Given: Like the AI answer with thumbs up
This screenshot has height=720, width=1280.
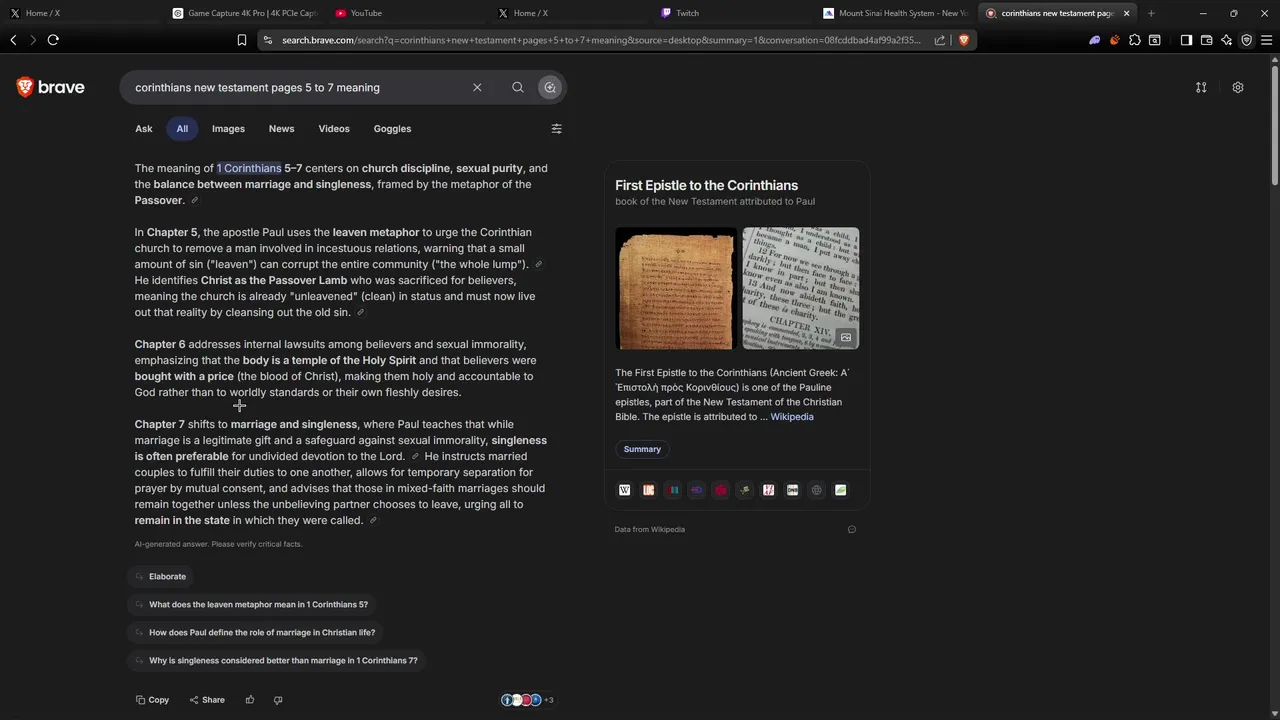Looking at the screenshot, I should coord(250,700).
